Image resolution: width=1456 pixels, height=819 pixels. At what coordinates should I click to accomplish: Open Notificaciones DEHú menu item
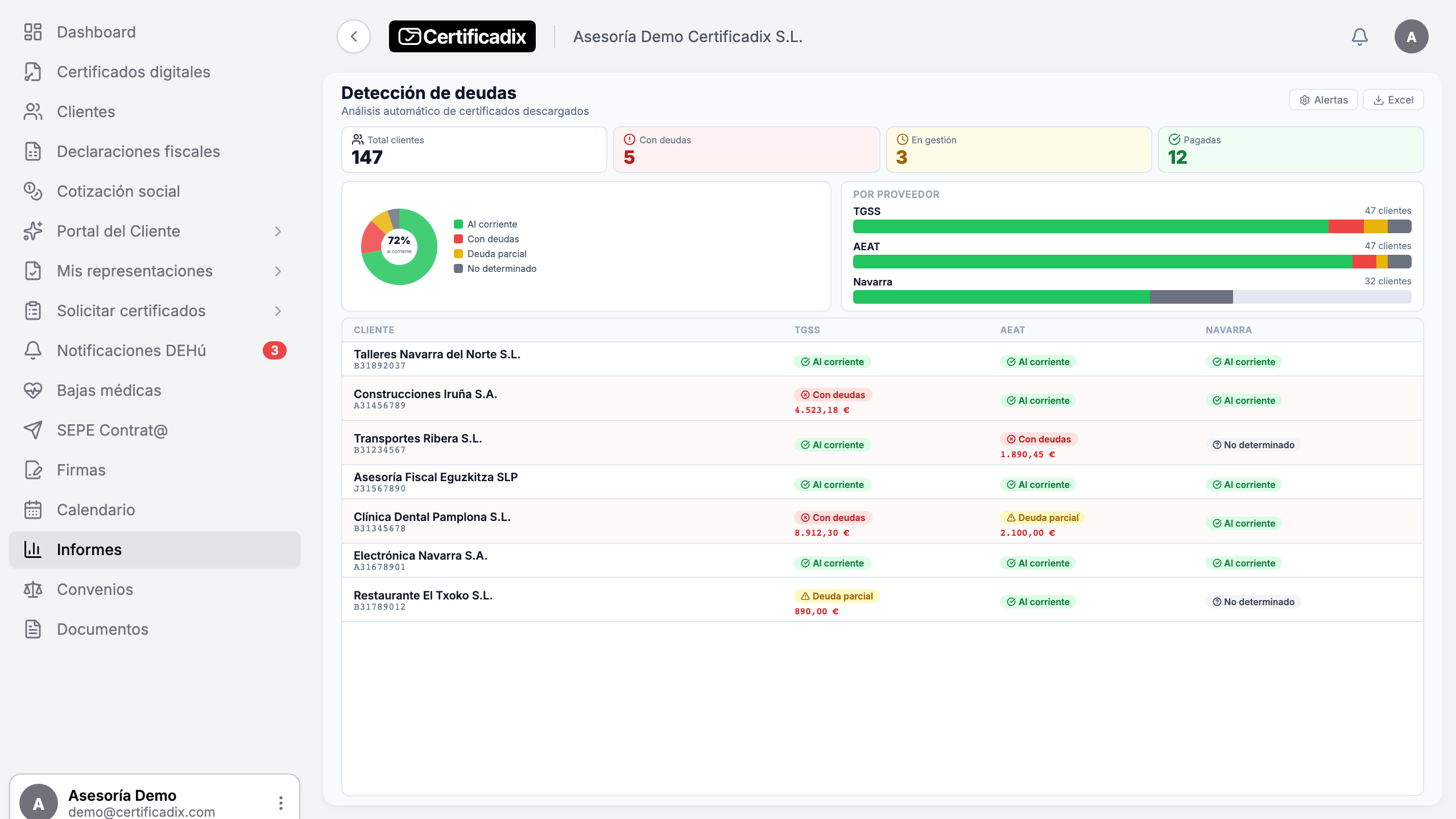155,350
